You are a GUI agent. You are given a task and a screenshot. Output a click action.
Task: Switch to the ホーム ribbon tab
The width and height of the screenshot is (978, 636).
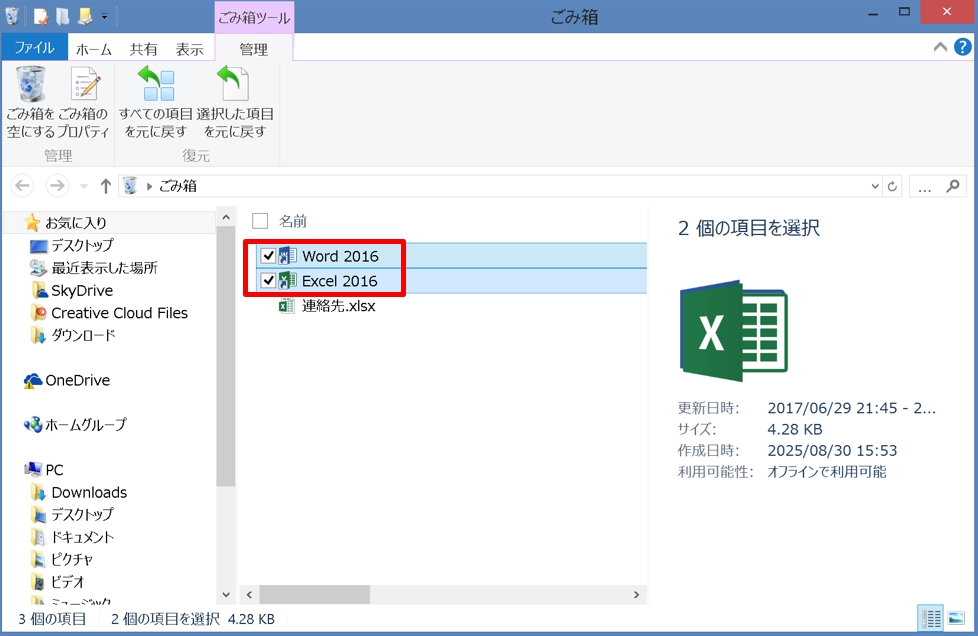click(94, 49)
